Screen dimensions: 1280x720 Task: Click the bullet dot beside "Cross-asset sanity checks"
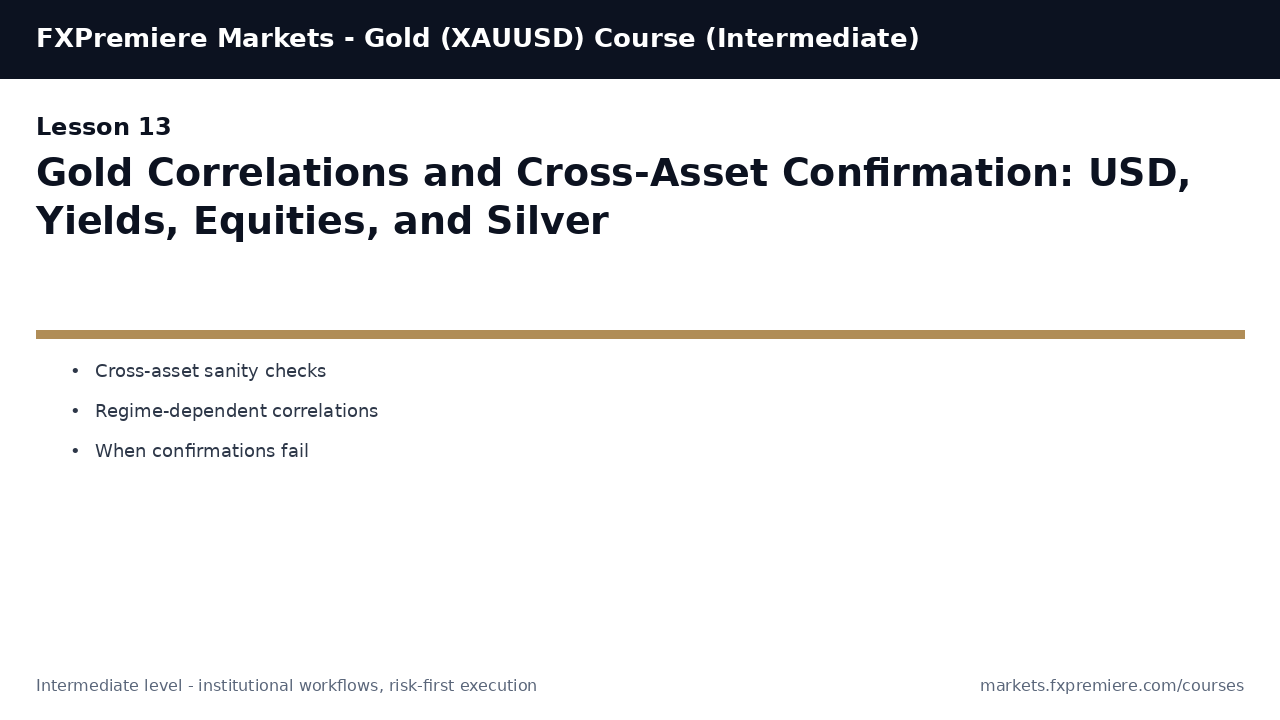tap(75, 372)
